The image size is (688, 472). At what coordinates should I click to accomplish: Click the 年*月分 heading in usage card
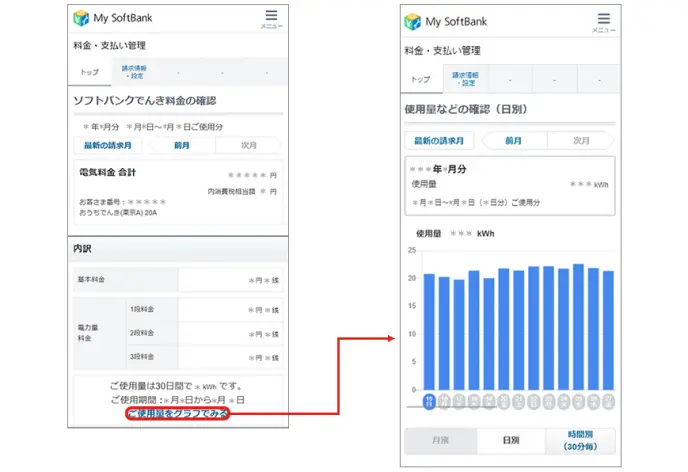tap(438, 169)
